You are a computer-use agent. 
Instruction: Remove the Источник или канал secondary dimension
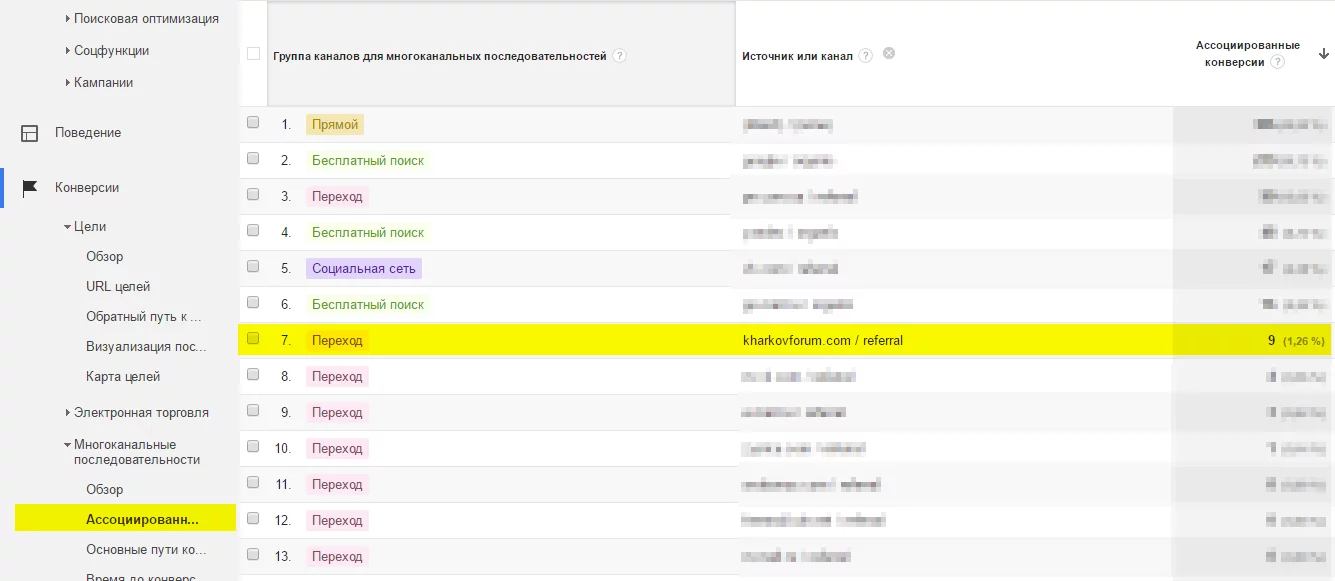click(x=889, y=53)
